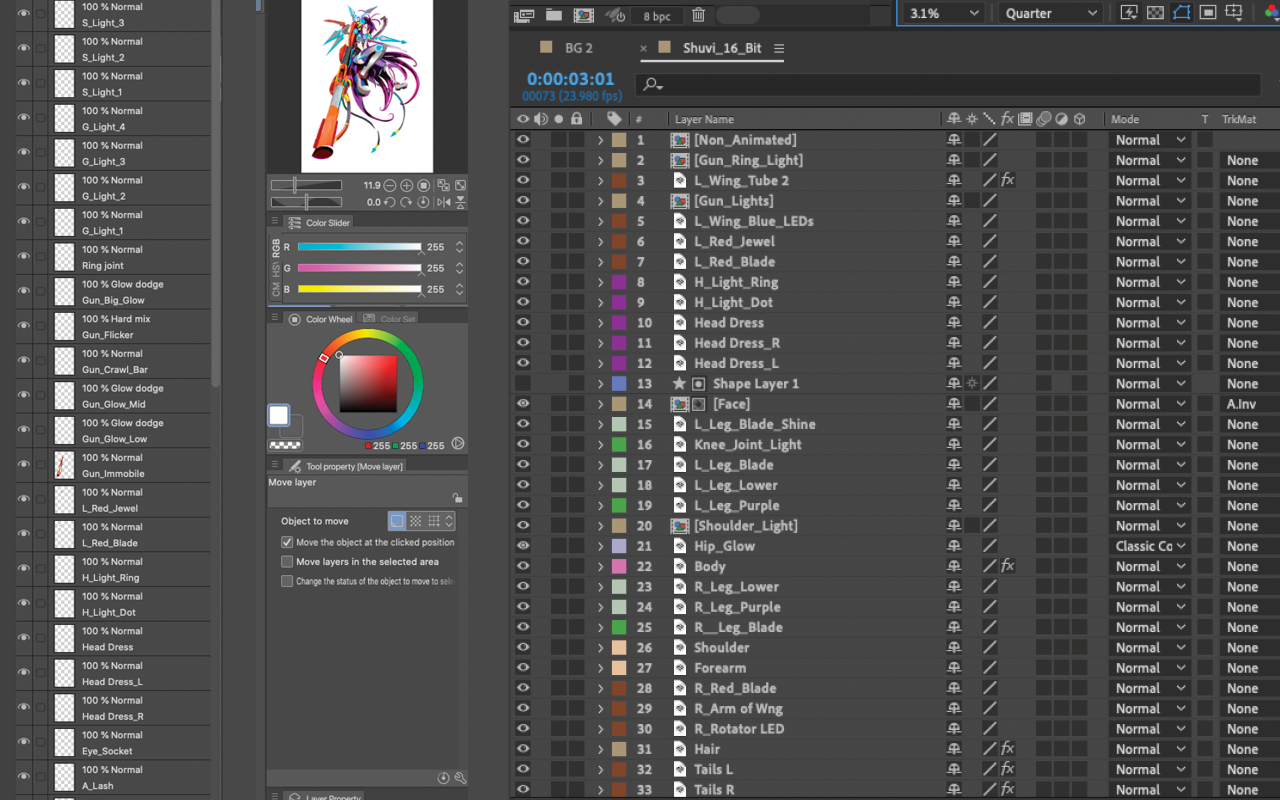Open grid and guide options icon
This screenshot has width=1280, height=800.
click(x=1234, y=13)
